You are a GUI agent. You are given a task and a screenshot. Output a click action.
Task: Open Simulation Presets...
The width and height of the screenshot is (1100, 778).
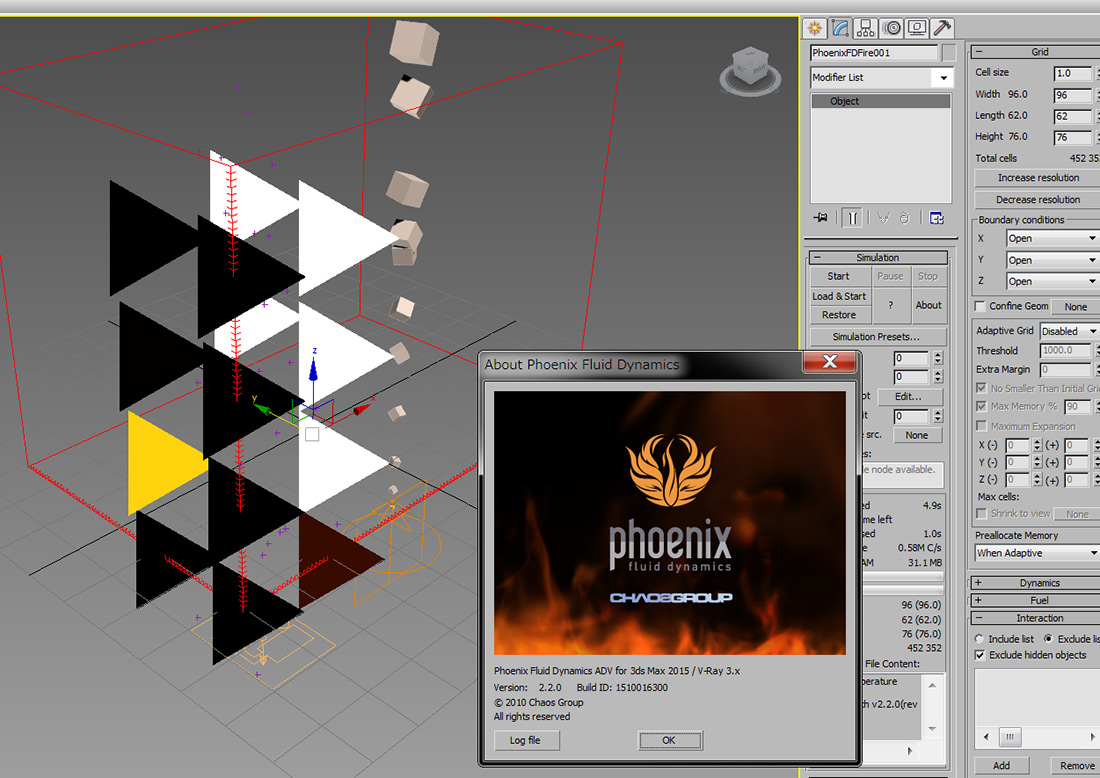(x=878, y=337)
